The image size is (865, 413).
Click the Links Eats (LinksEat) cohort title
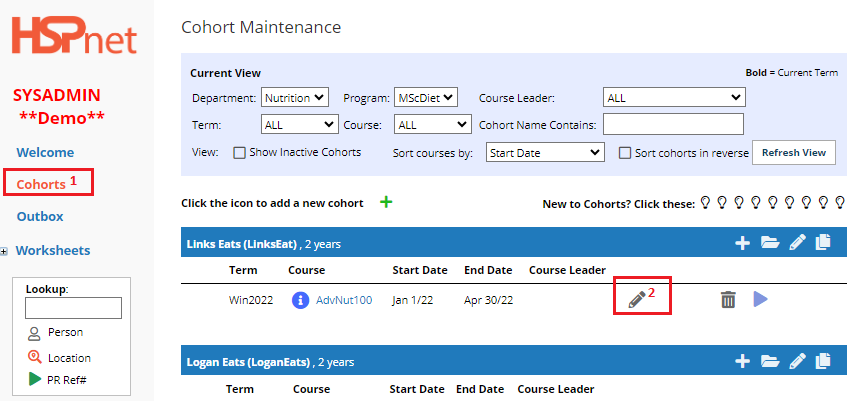tap(242, 244)
